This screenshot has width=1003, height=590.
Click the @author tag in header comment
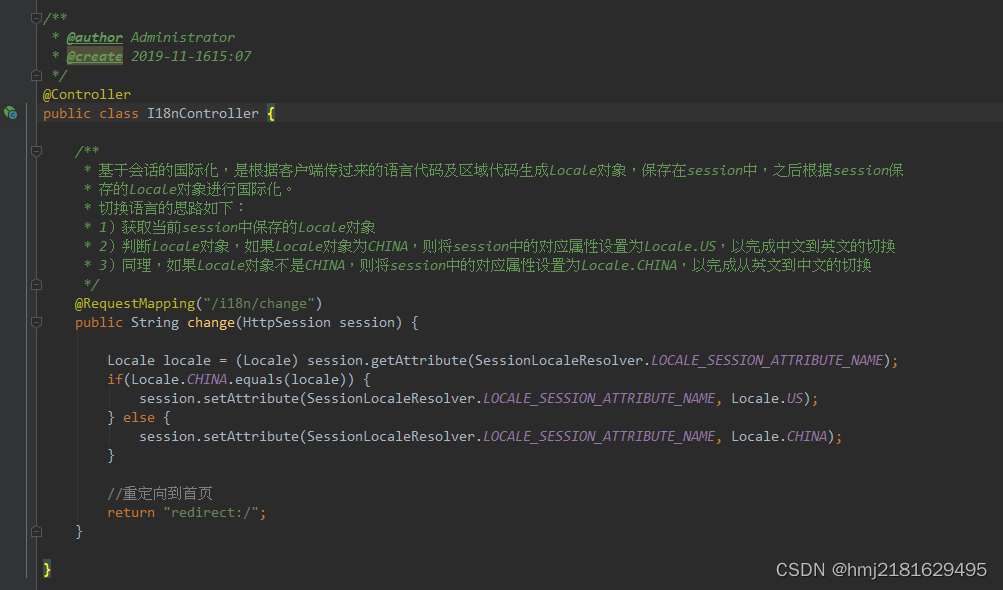(x=95, y=37)
